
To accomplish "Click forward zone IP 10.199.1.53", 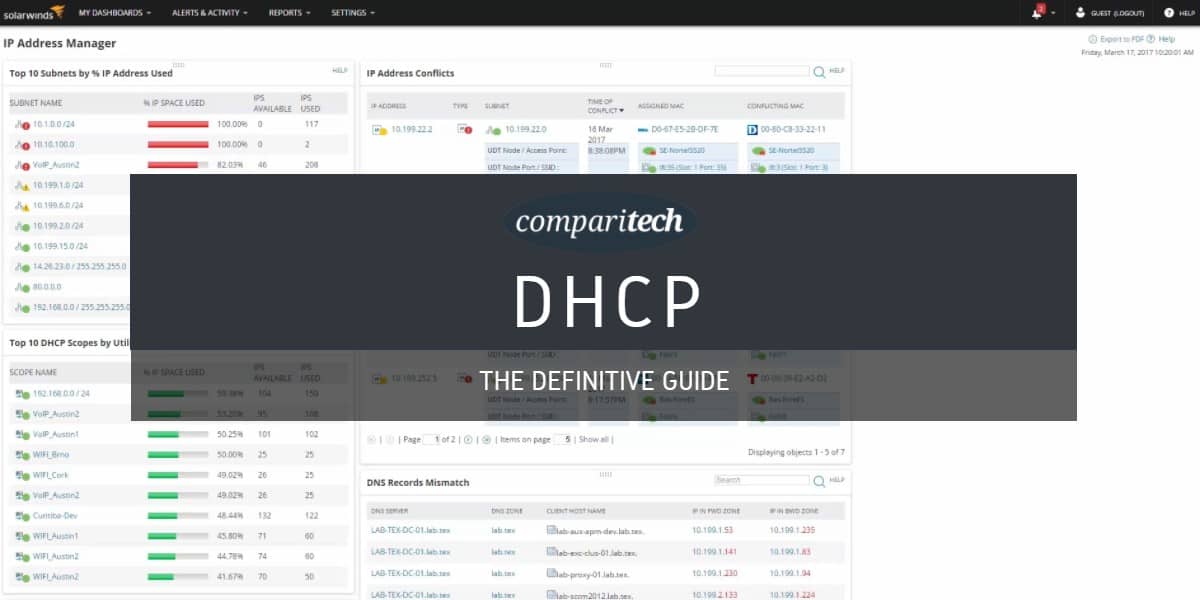I will (713, 530).
